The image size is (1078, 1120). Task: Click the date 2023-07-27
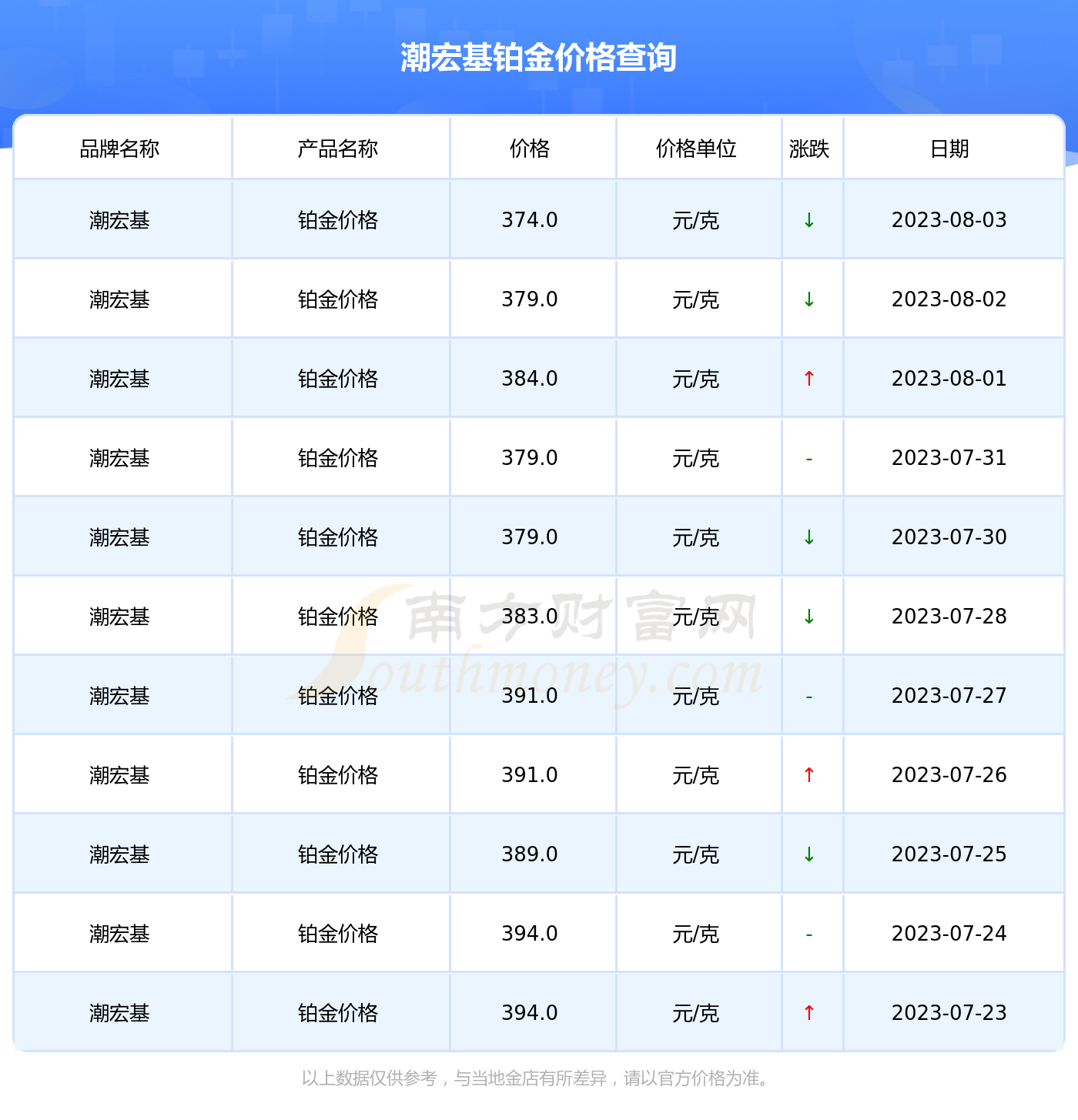coord(949,696)
